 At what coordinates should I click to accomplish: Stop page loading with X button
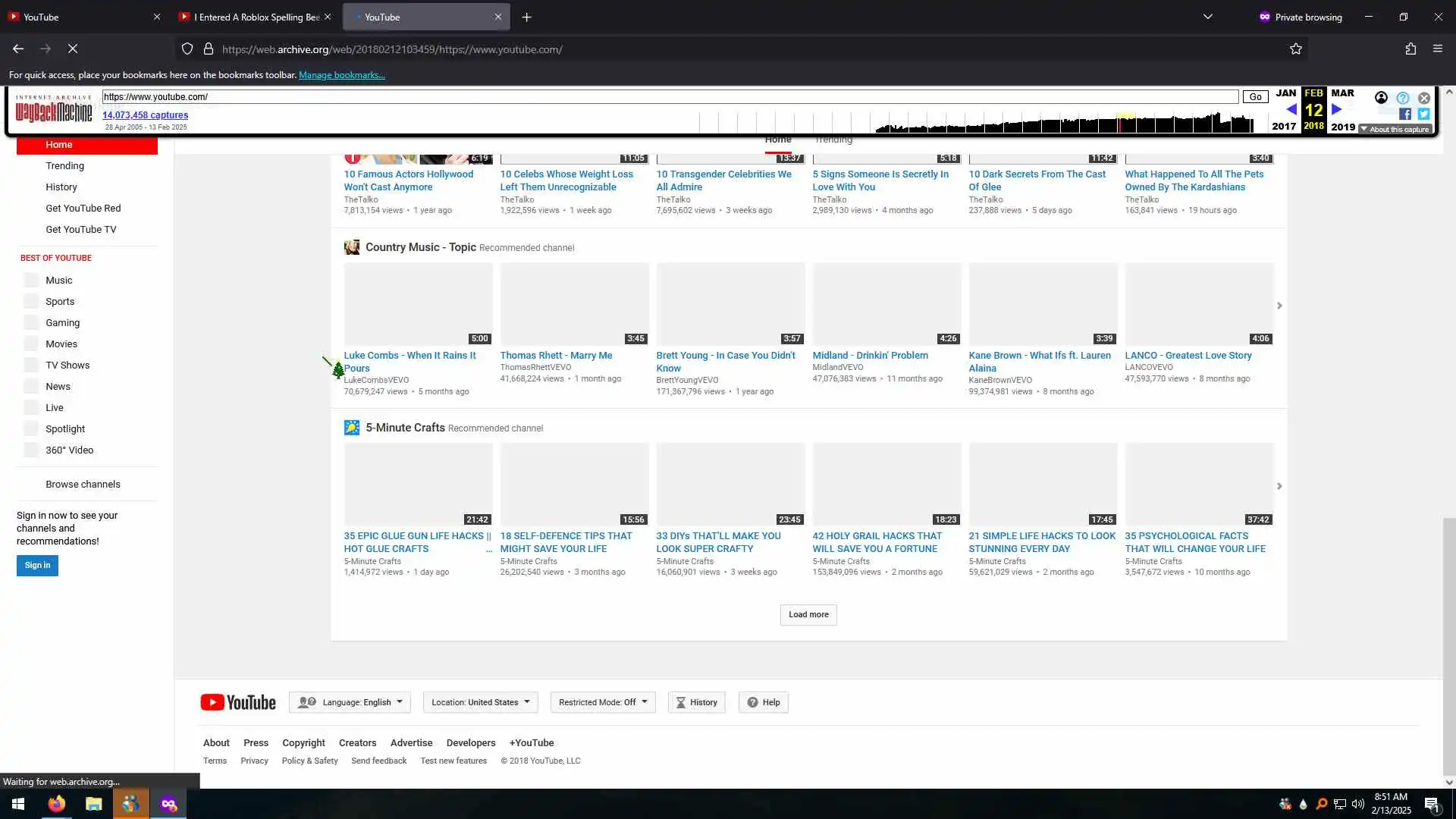(x=73, y=49)
